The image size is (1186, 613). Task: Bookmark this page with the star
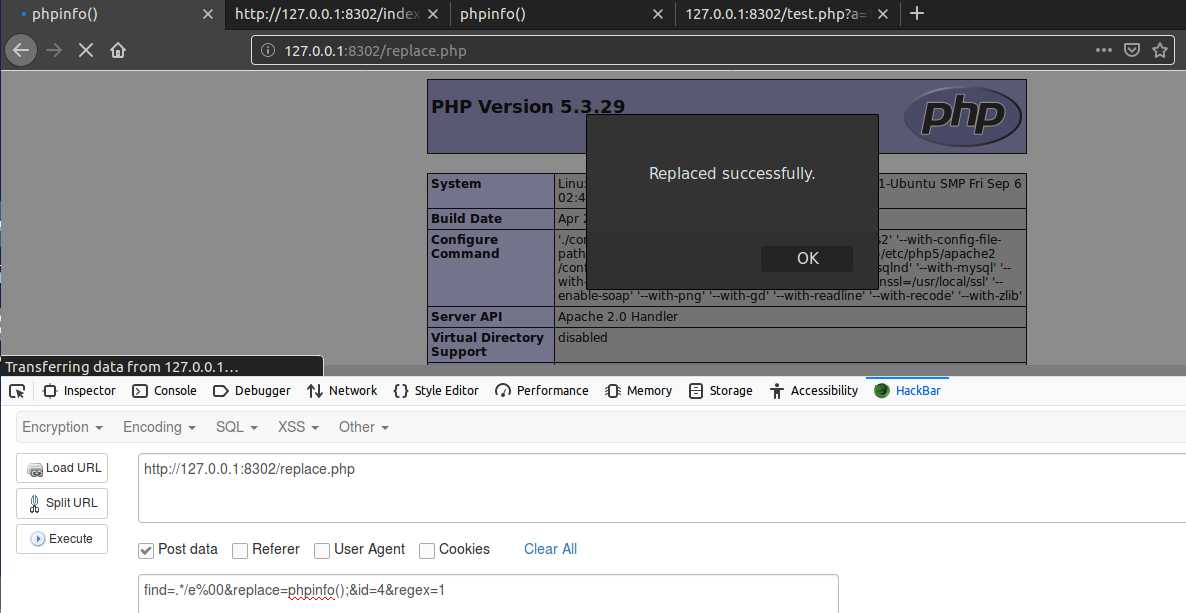(1160, 51)
